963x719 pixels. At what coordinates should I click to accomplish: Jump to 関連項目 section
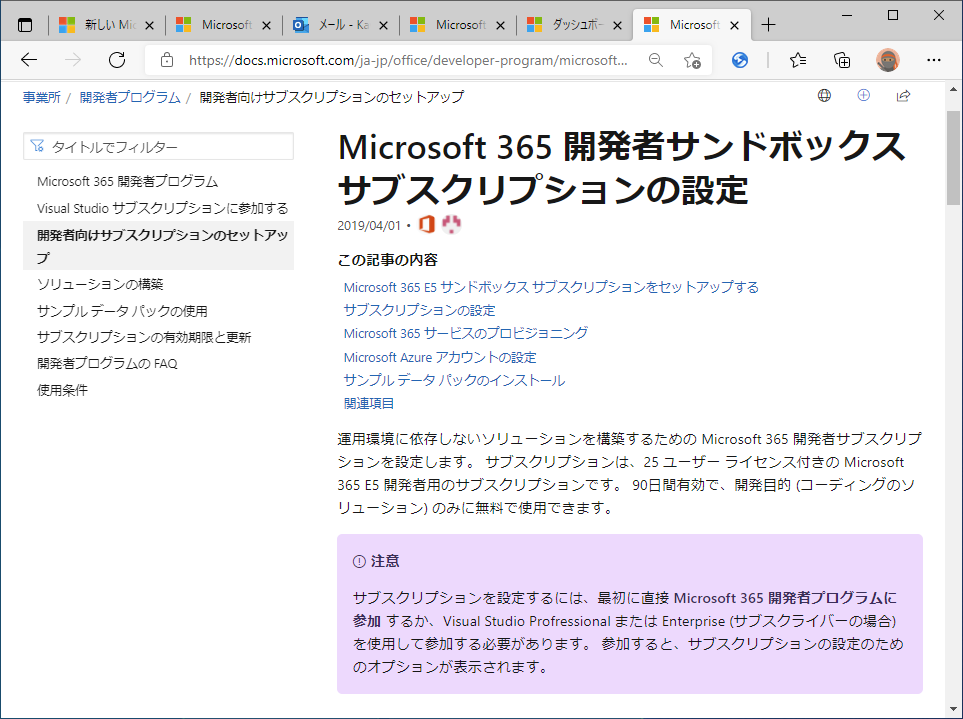coord(368,403)
